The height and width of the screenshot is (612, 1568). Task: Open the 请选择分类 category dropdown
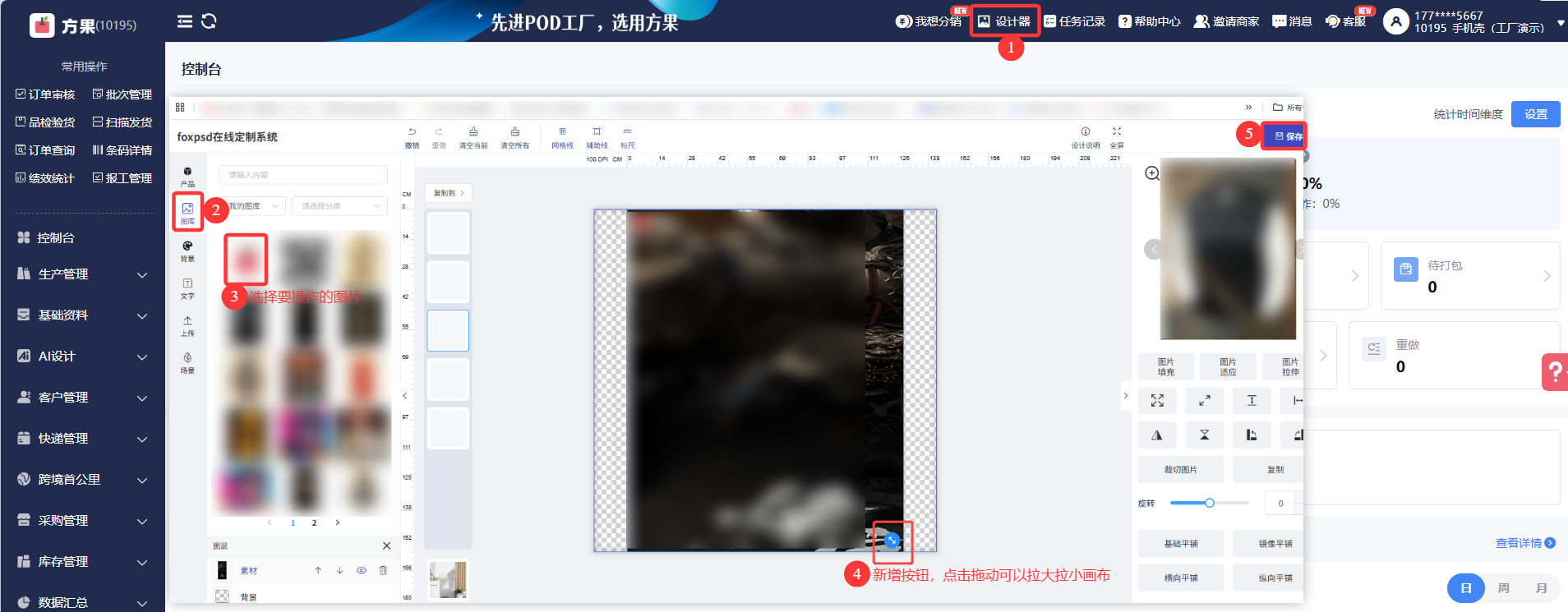pyautogui.click(x=339, y=206)
